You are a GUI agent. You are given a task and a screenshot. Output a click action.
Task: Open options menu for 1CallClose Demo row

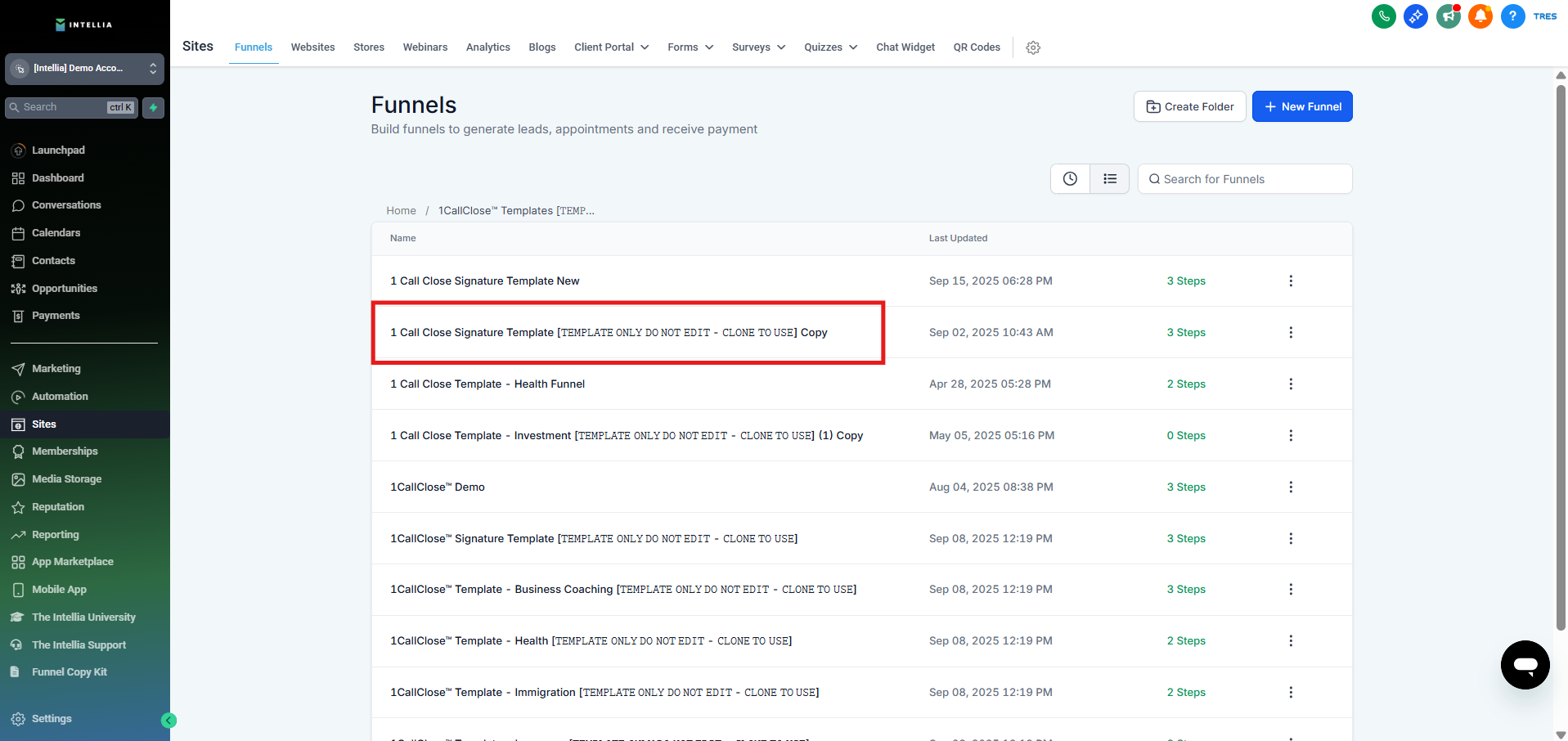(1291, 487)
